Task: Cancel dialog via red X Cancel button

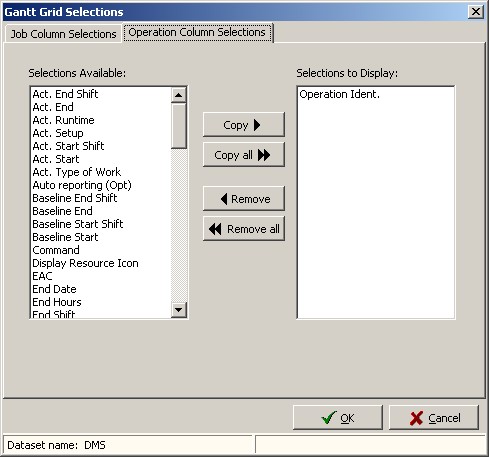Action: pos(434,418)
